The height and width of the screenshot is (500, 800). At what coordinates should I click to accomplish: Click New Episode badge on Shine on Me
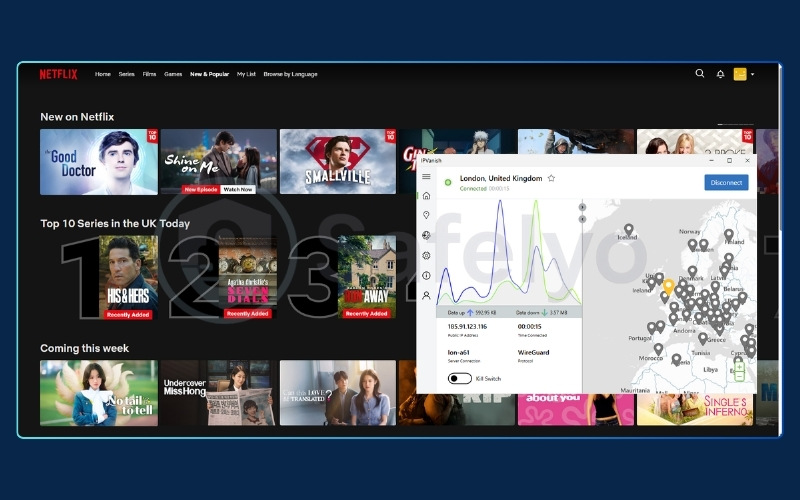click(201, 189)
